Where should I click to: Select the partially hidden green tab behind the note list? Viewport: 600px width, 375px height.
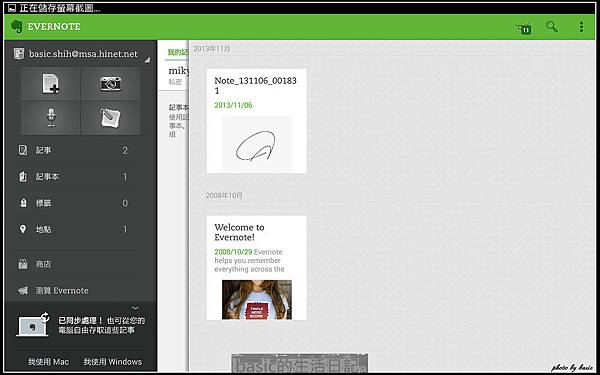point(178,52)
